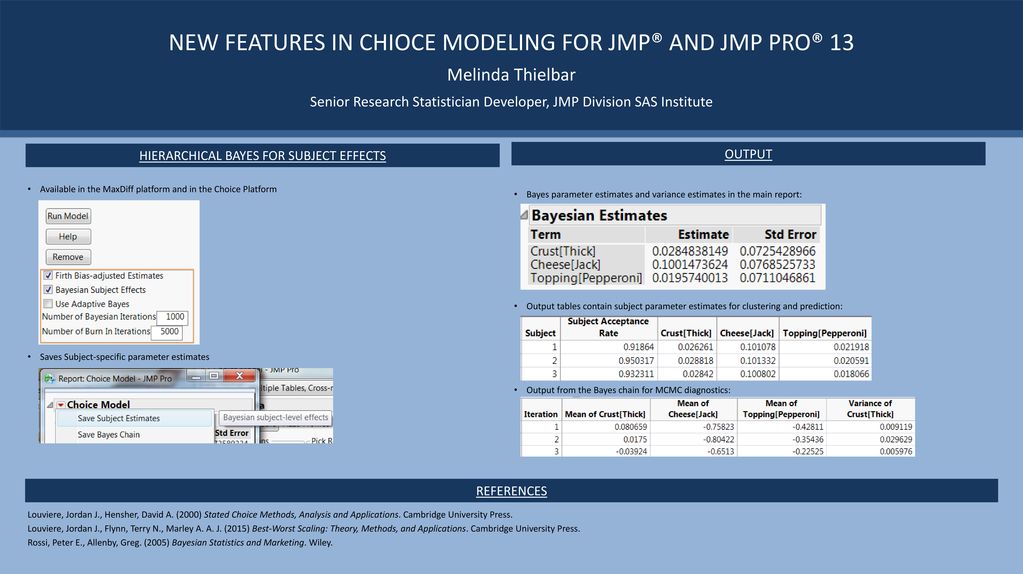The height and width of the screenshot is (574, 1023).
Task: Collapse the Choice Model outline disclosure triangle
Action: (x=50, y=405)
